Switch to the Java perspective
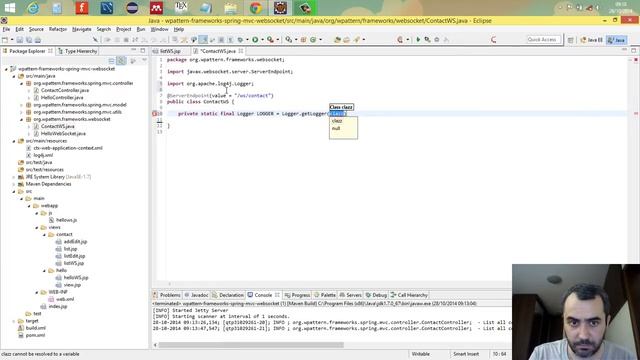Image resolution: width=640 pixels, height=360 pixels. (x=617, y=40)
